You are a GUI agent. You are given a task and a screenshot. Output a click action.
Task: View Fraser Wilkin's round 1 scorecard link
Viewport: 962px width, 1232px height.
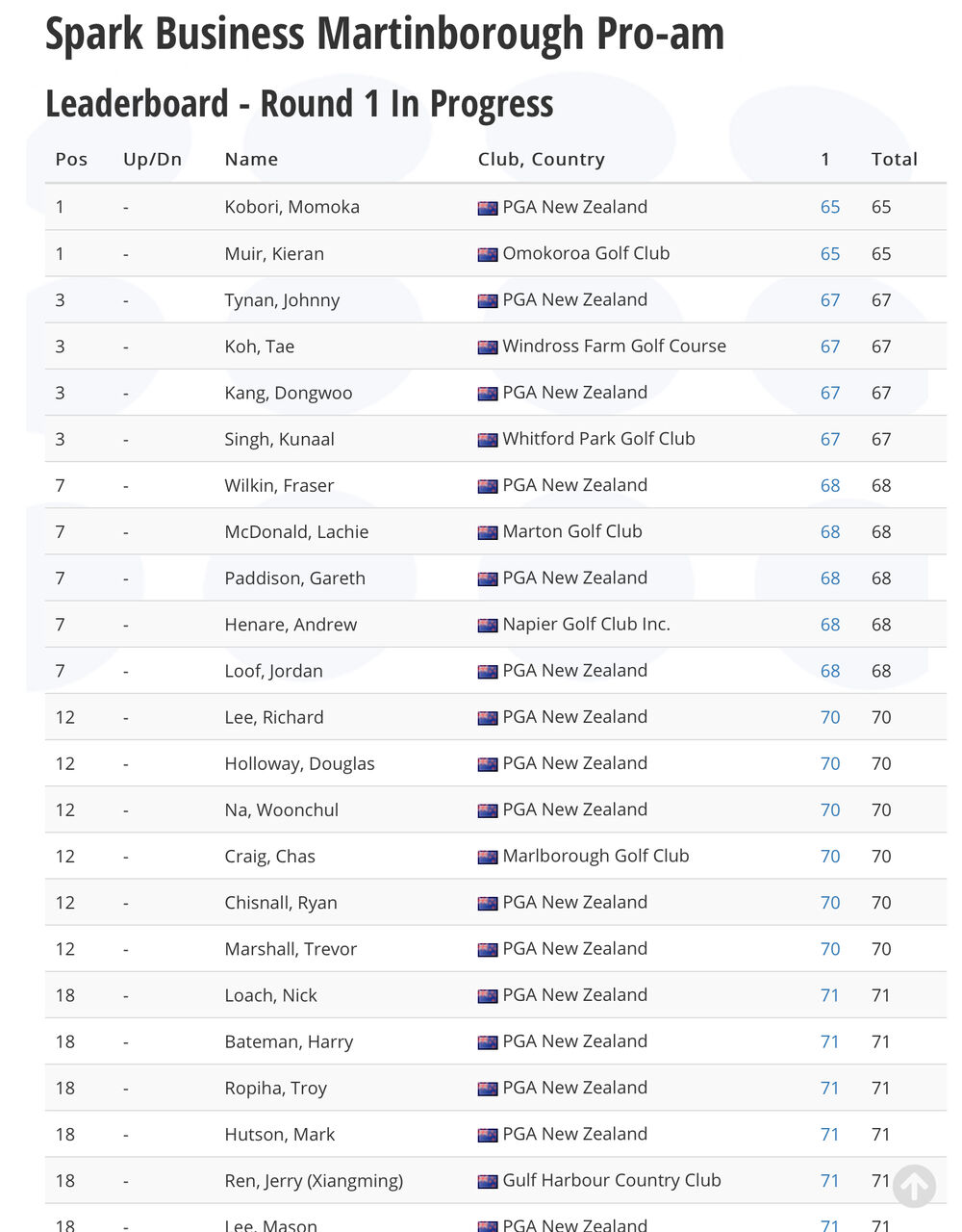click(830, 485)
